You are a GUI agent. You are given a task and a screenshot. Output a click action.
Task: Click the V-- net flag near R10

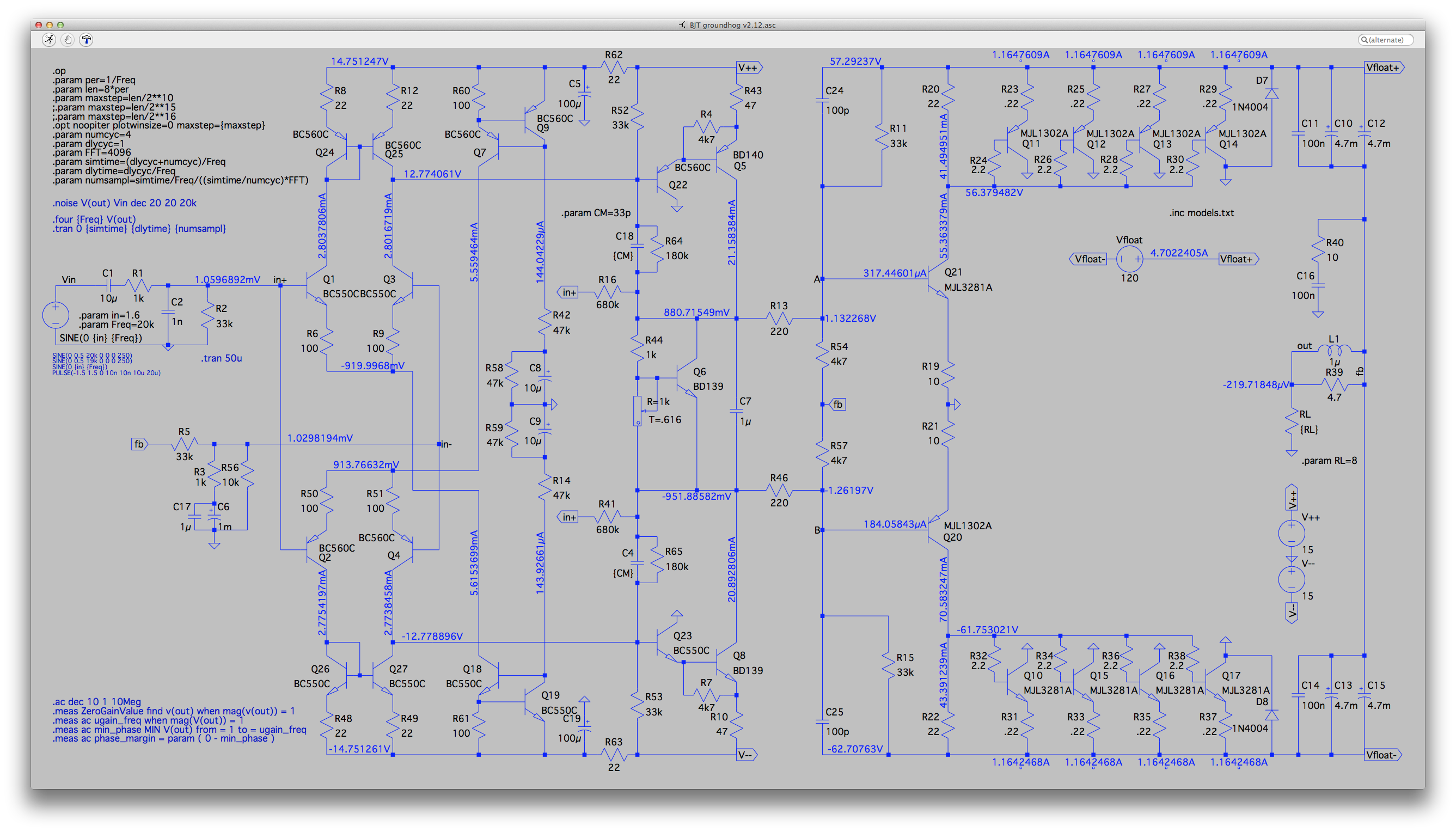(747, 754)
